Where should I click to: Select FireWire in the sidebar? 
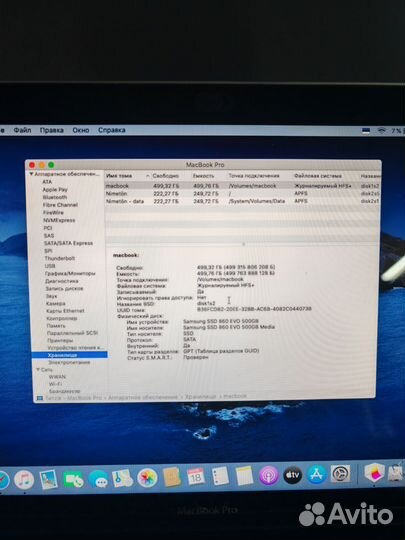tap(53, 212)
